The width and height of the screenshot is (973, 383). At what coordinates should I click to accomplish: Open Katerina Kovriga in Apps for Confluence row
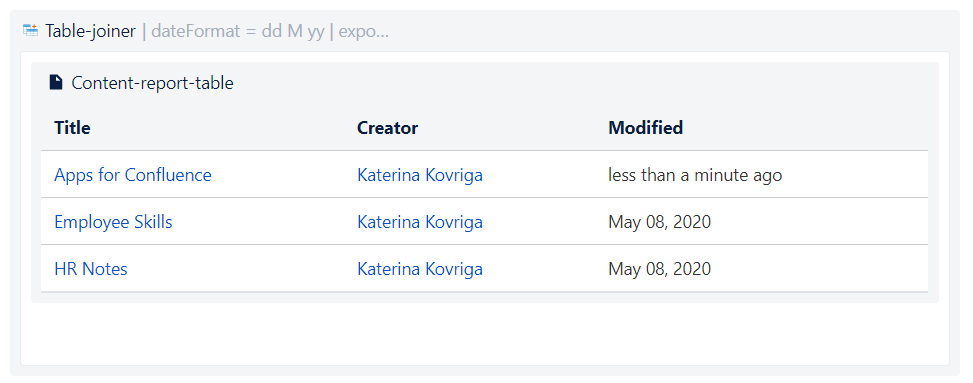pos(419,175)
